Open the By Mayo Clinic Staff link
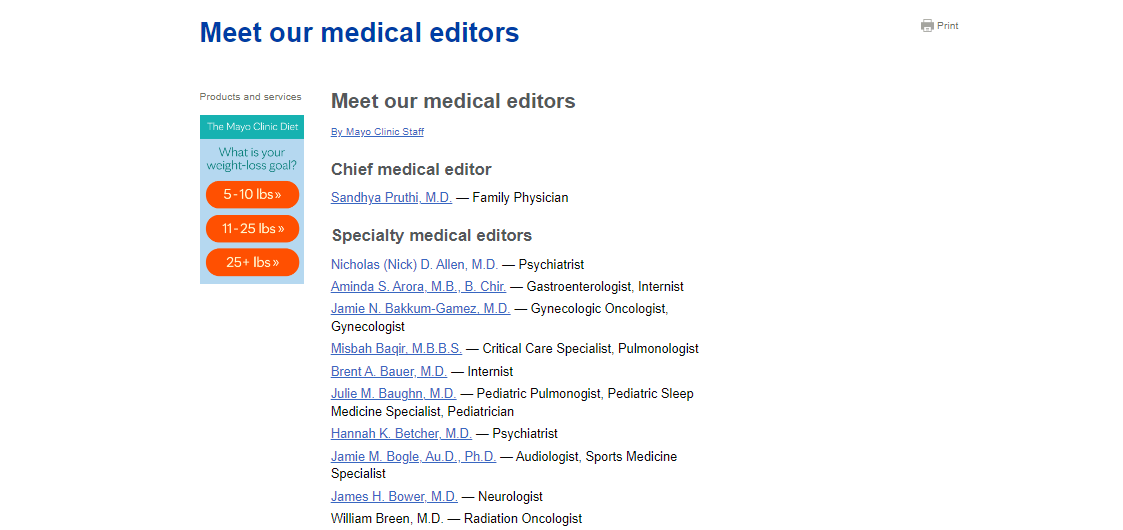The image size is (1123, 530). coord(377,132)
